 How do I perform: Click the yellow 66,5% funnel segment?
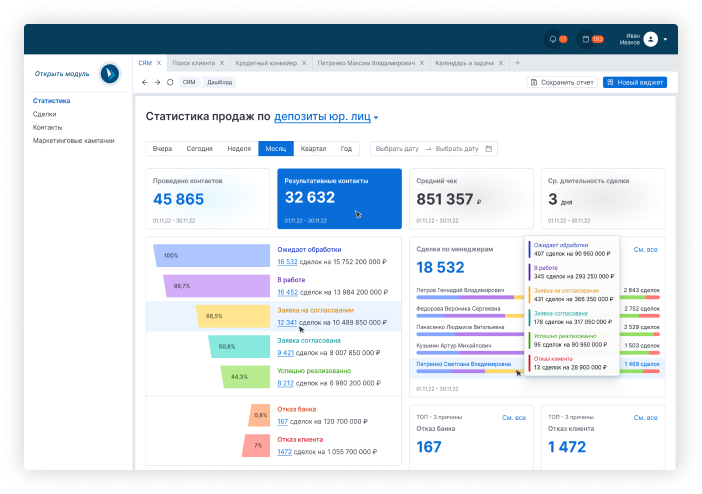click(213, 316)
